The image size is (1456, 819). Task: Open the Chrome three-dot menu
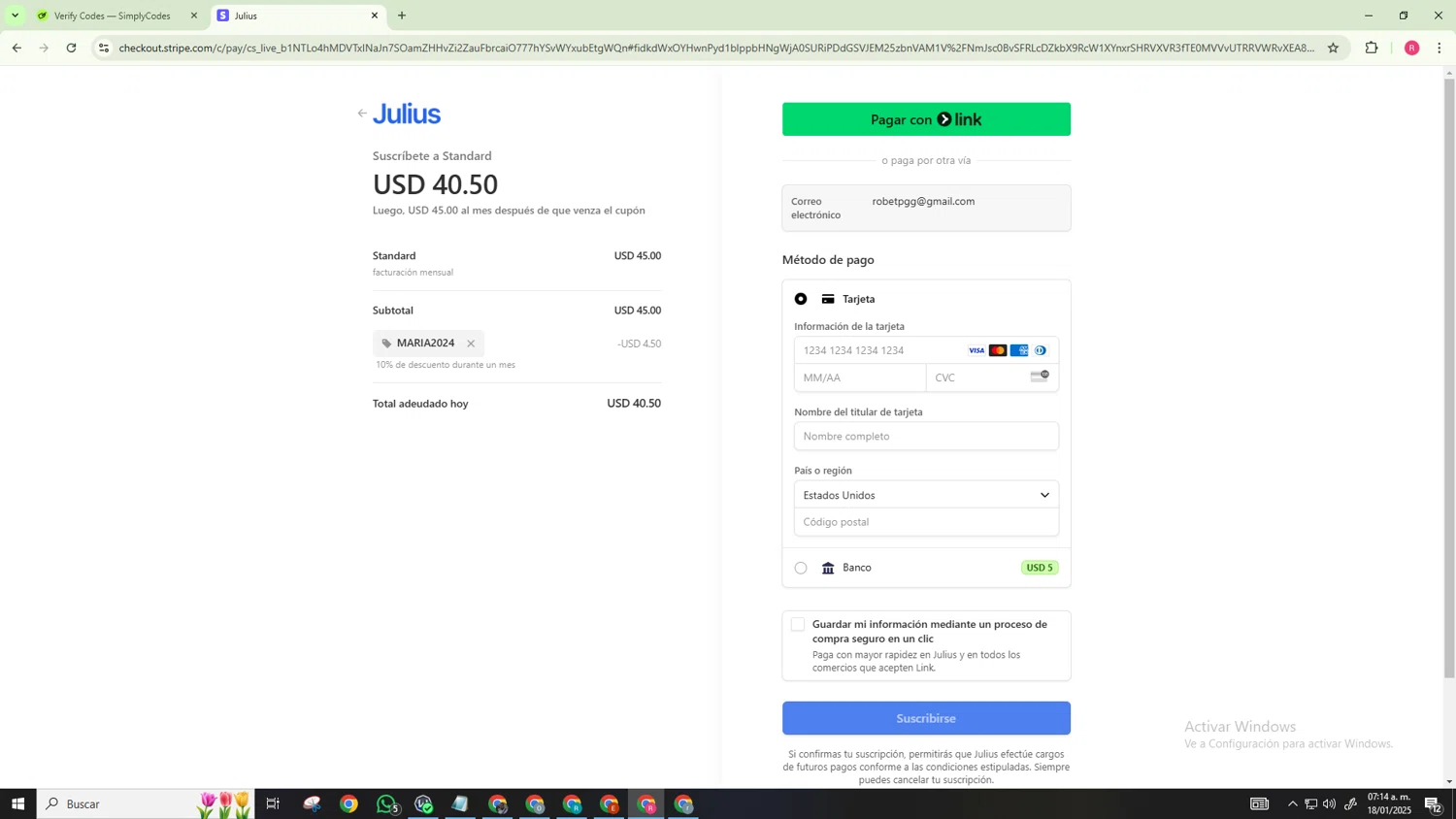coord(1439,48)
